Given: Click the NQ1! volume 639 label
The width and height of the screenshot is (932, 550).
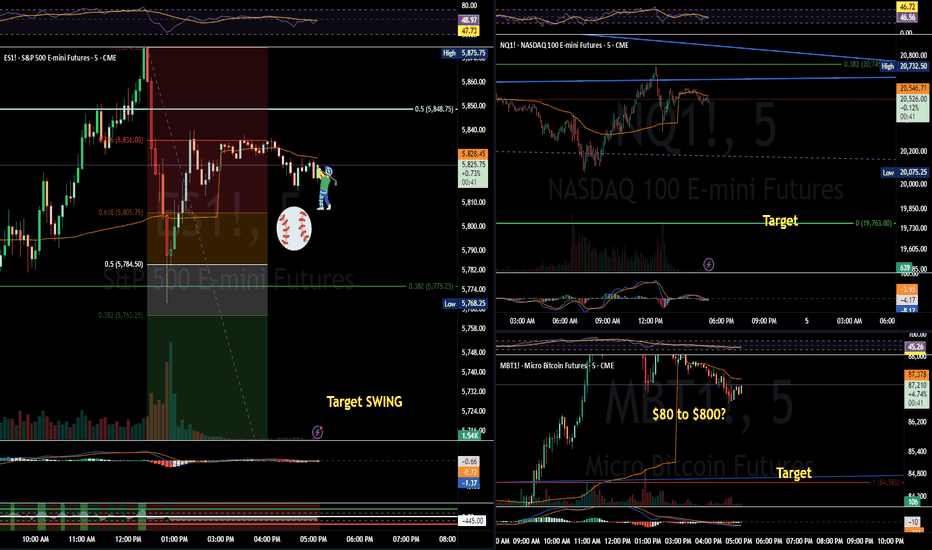Looking at the screenshot, I should click(904, 268).
